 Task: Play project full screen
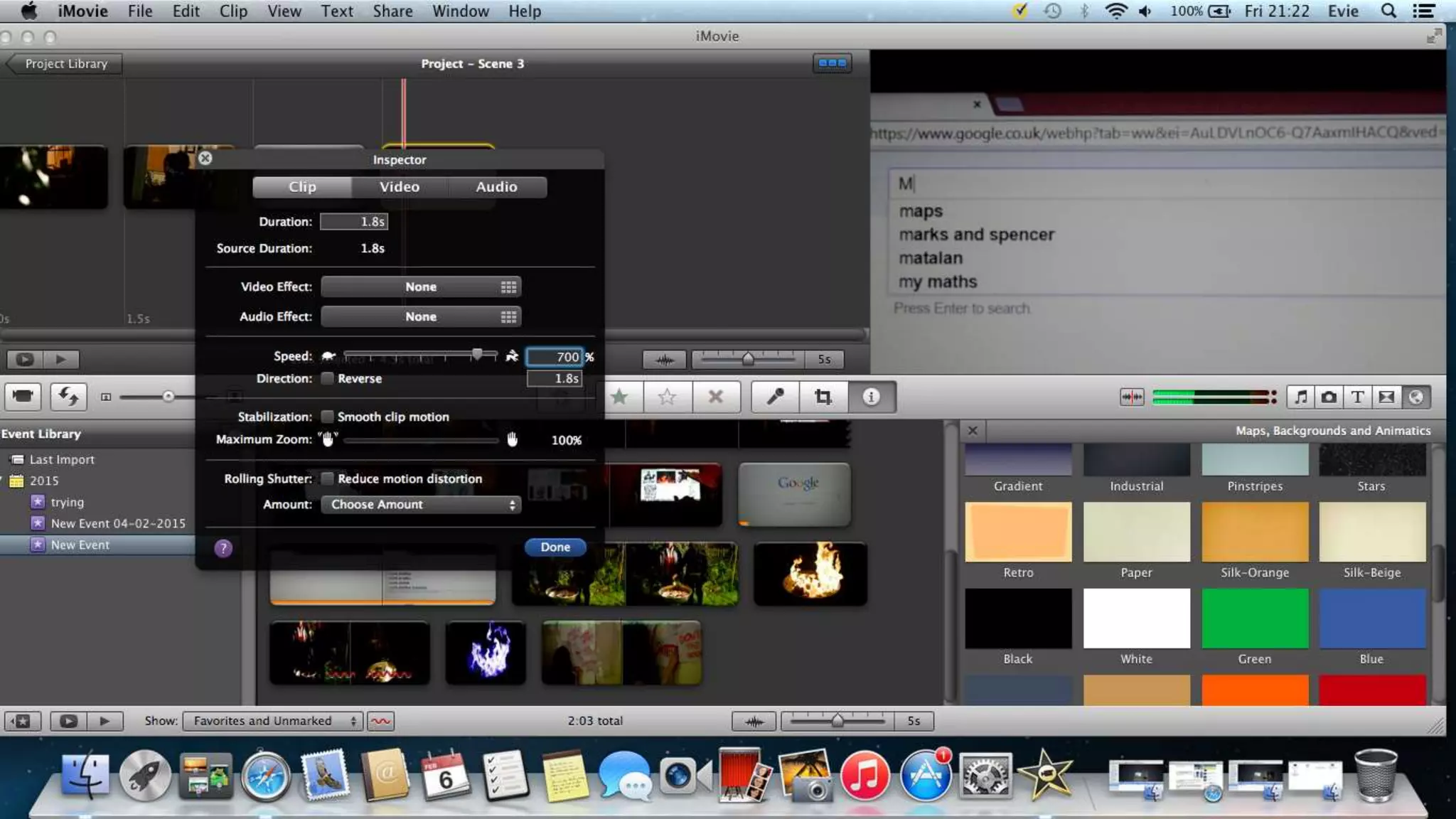click(25, 359)
